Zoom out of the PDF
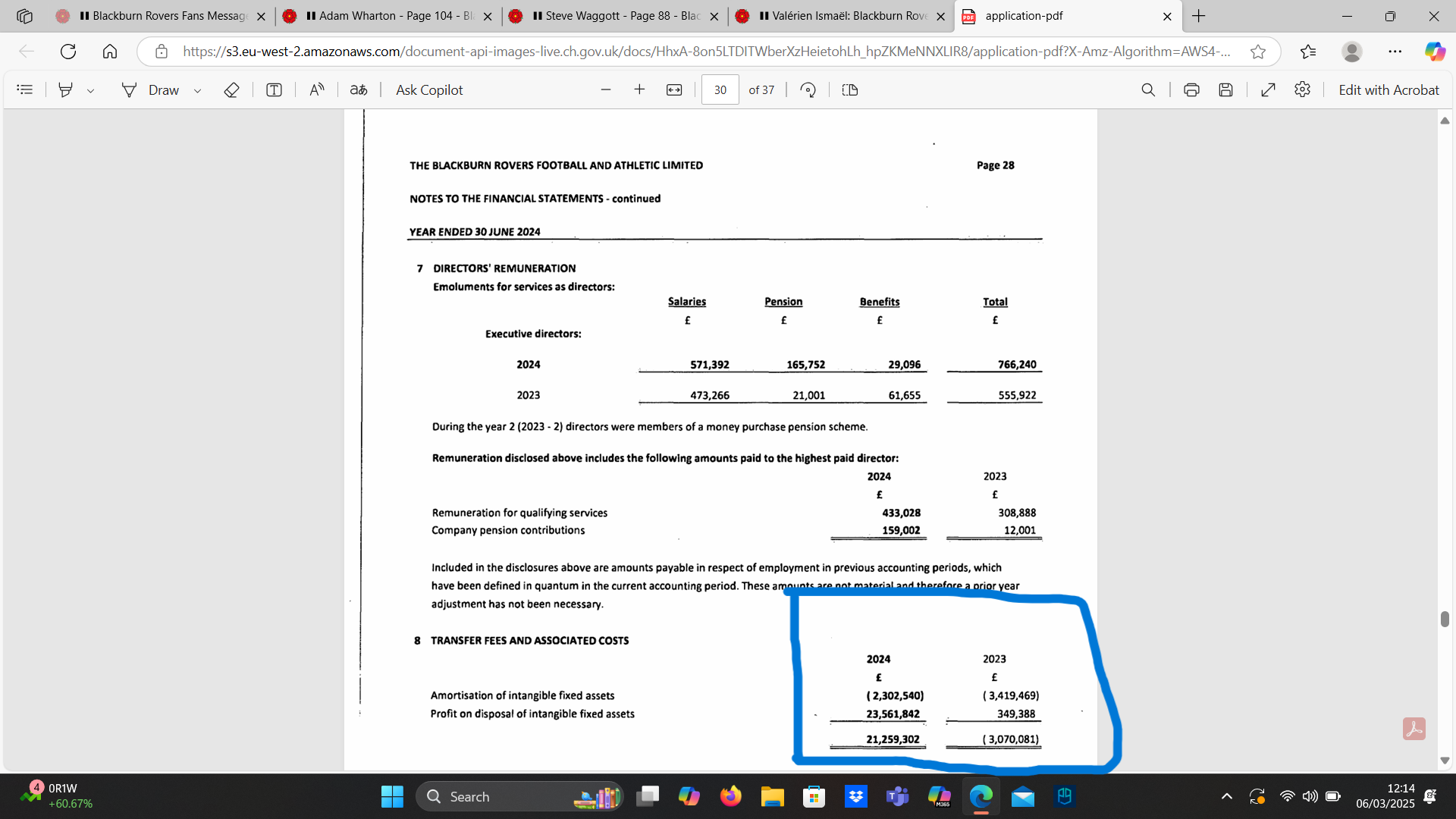This screenshot has width=1456, height=819. coord(606,89)
